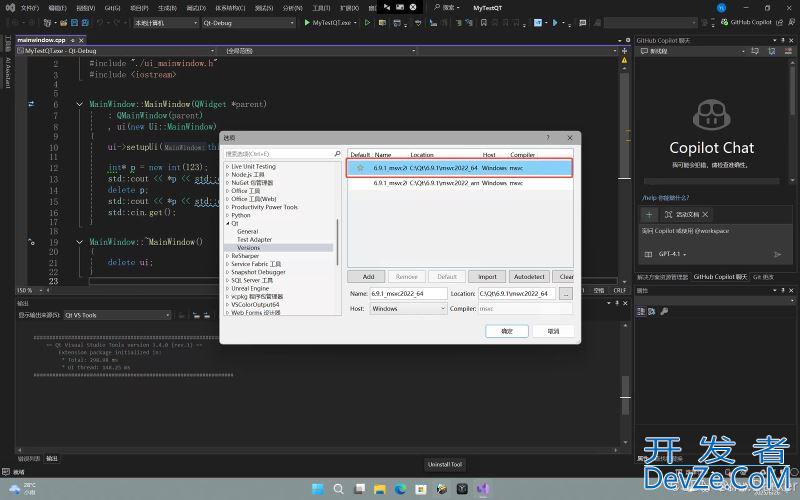Click the Open File folder toolbar icon
This screenshot has height=500, width=800.
point(64,23)
